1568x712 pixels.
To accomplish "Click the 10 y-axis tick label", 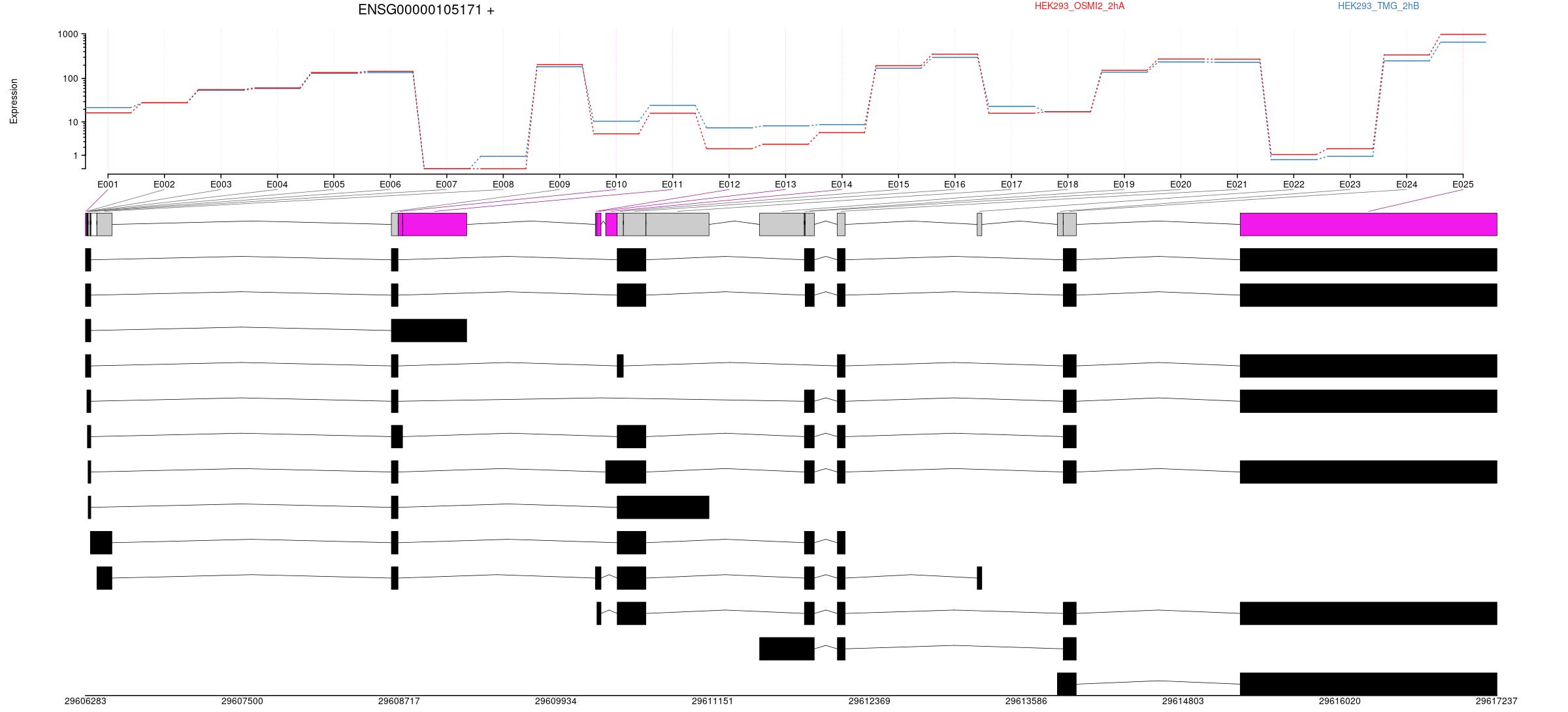I will tap(73, 122).
